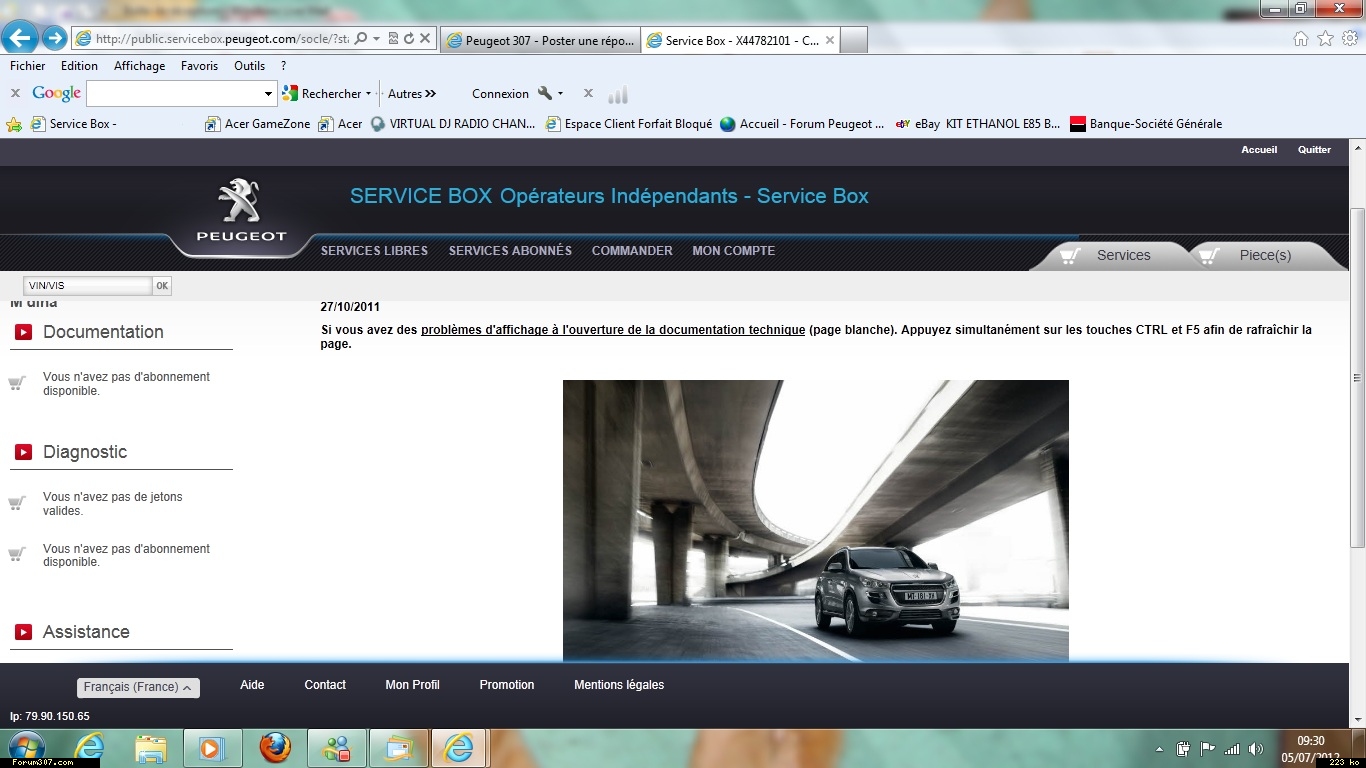
Task: Click SERVICES ABONNÉS in site navigation
Action: coord(510,251)
